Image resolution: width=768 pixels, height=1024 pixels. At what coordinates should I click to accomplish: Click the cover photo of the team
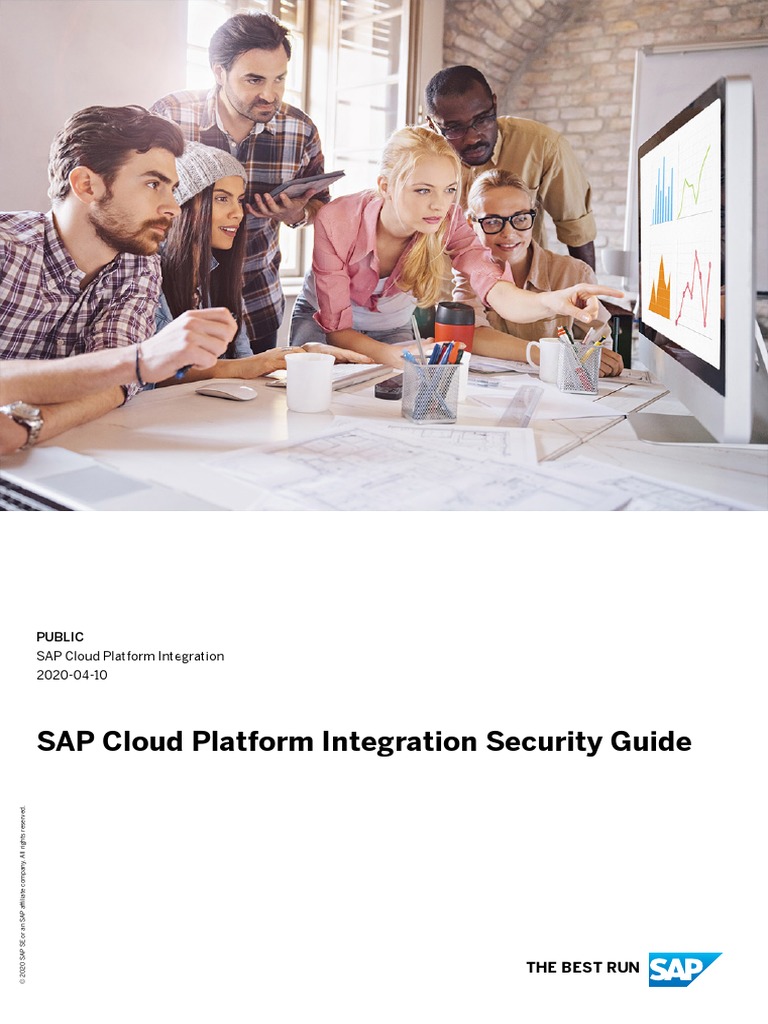[384, 255]
